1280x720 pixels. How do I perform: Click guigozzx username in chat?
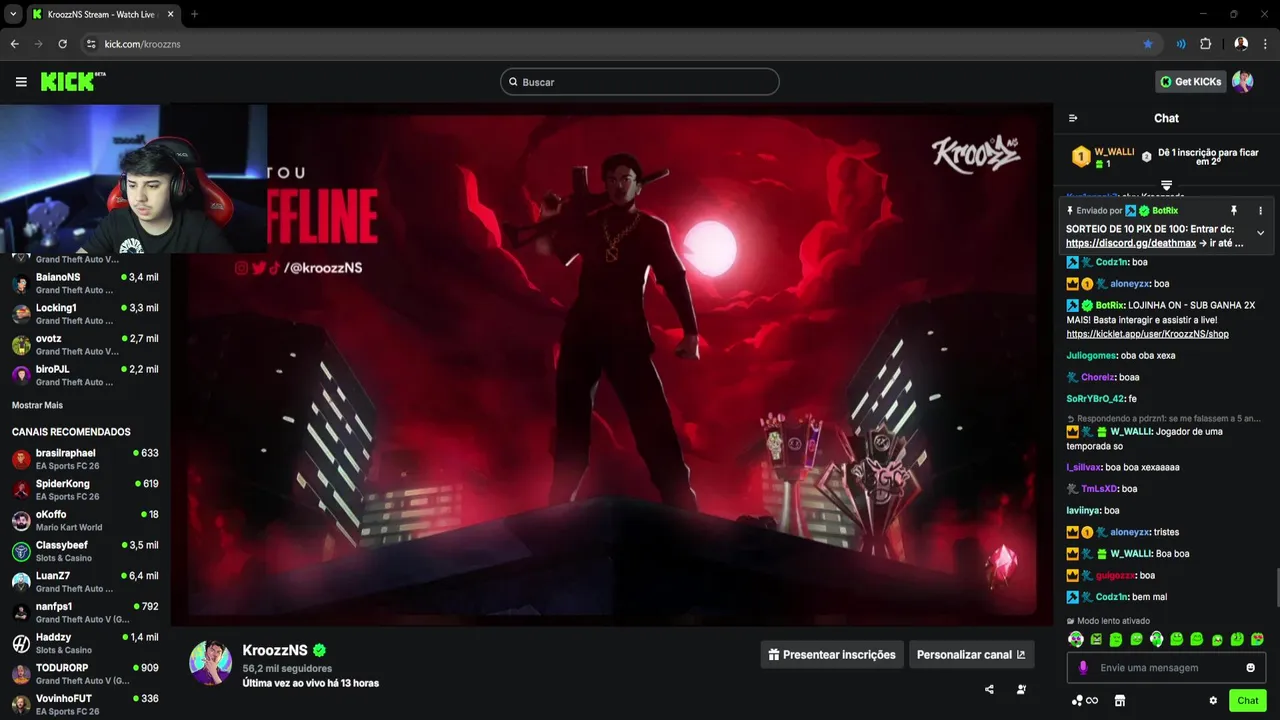click(1115, 575)
